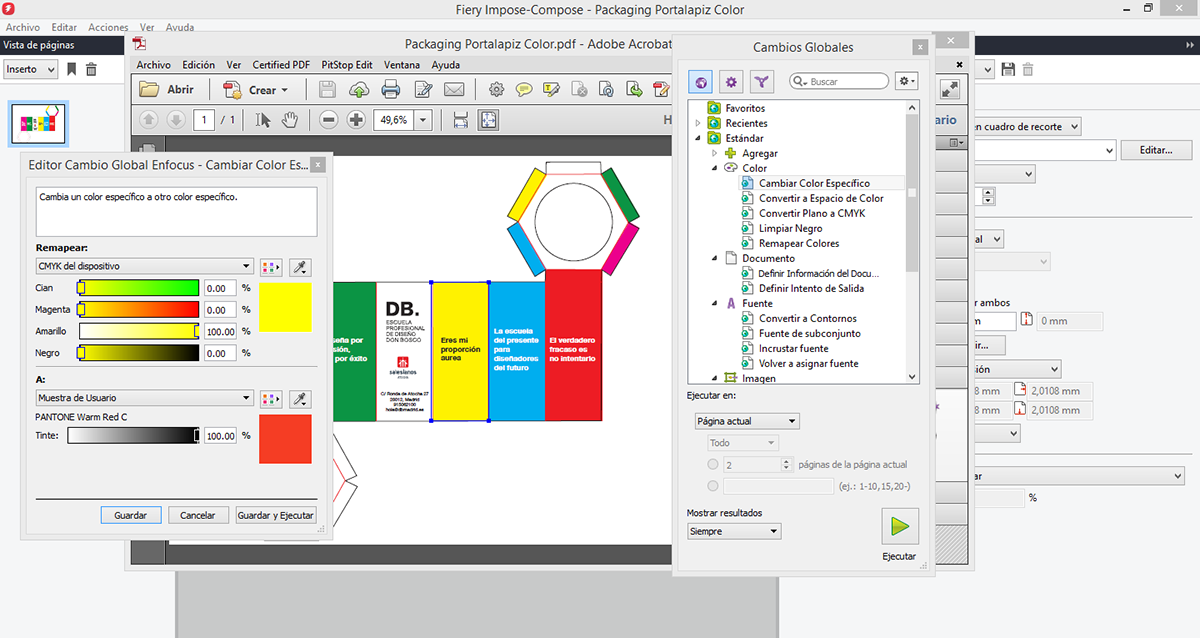Open color picker grid next to Muestra de Usuario

[271, 399]
